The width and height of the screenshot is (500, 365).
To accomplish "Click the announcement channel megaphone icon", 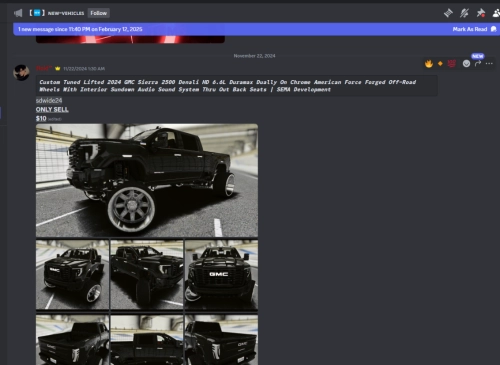I will [18, 13].
